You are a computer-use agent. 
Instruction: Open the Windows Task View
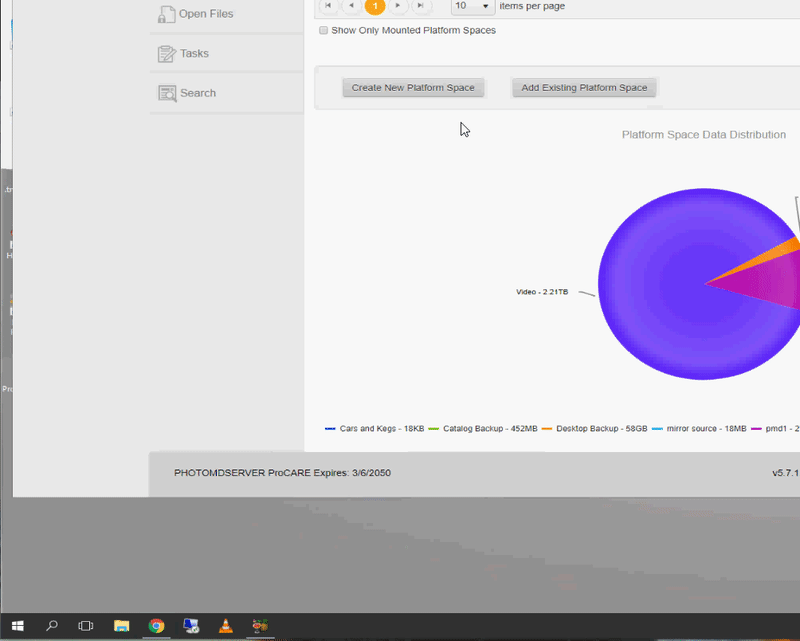(x=86, y=626)
